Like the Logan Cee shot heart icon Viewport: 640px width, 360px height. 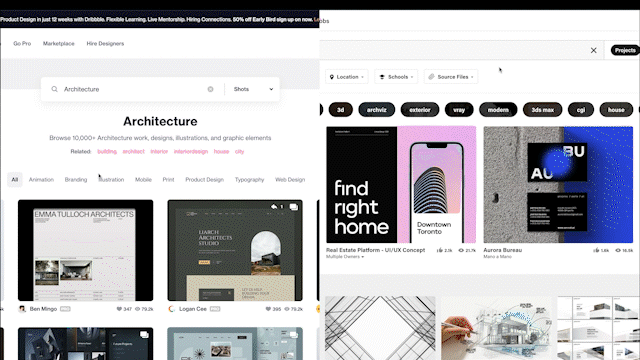268,309
